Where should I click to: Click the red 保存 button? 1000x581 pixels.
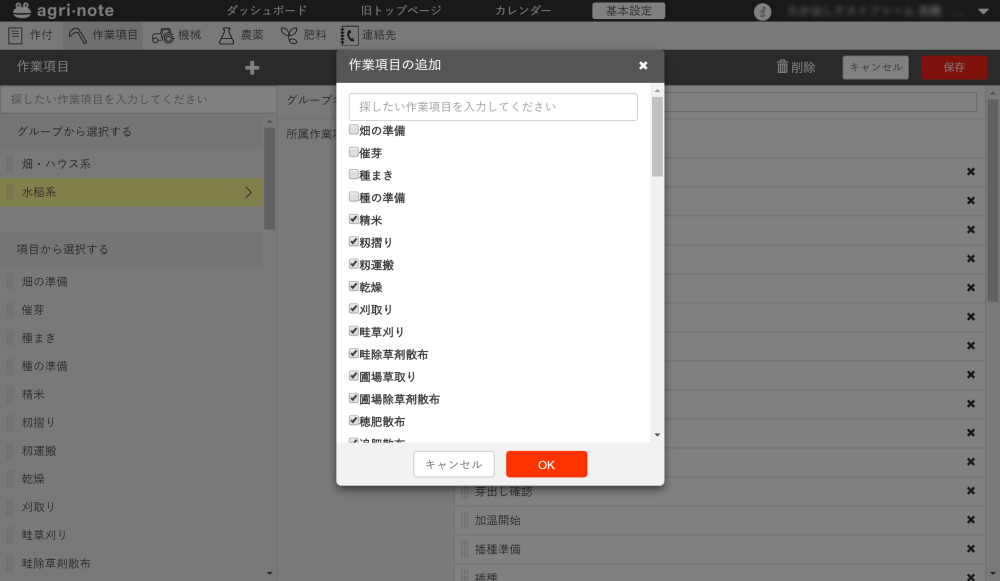pos(953,68)
